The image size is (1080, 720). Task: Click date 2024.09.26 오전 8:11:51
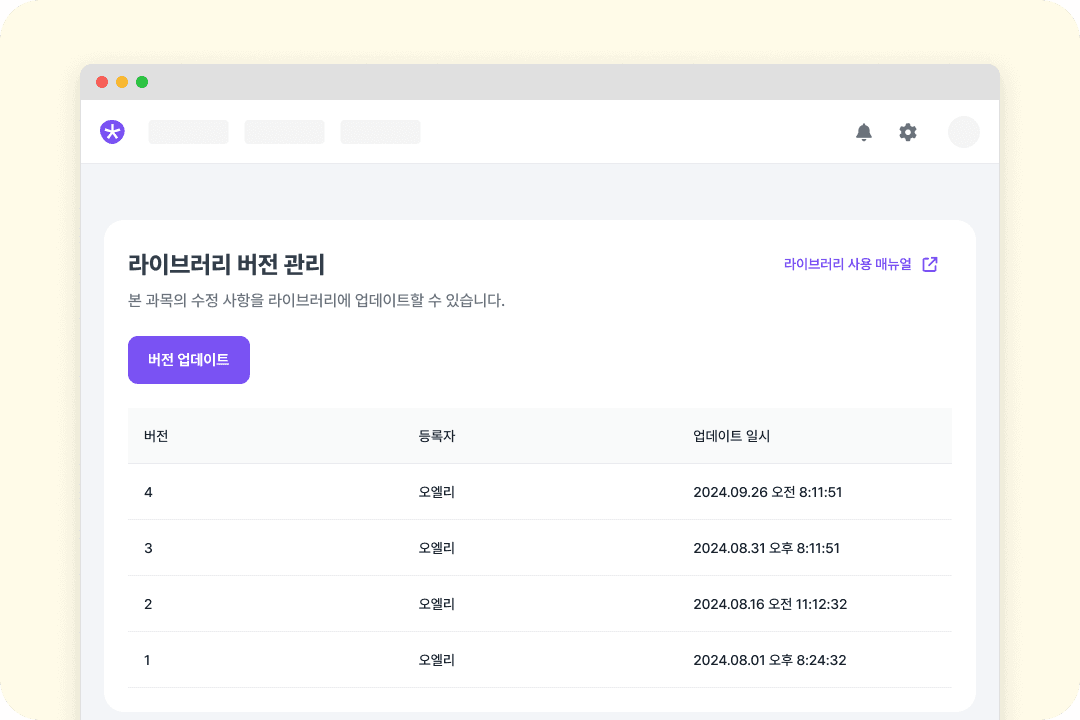tap(767, 492)
